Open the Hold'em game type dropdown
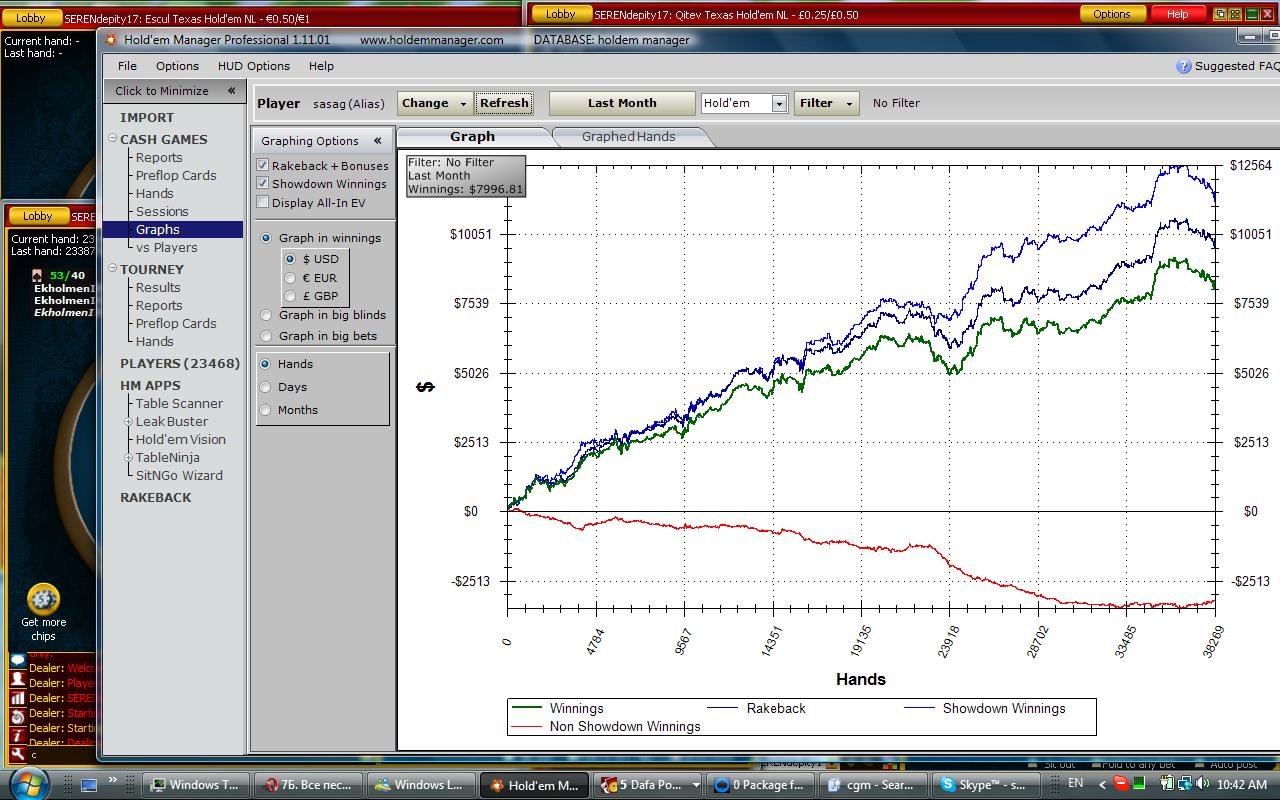Screen dimensions: 1280x800 coord(778,104)
